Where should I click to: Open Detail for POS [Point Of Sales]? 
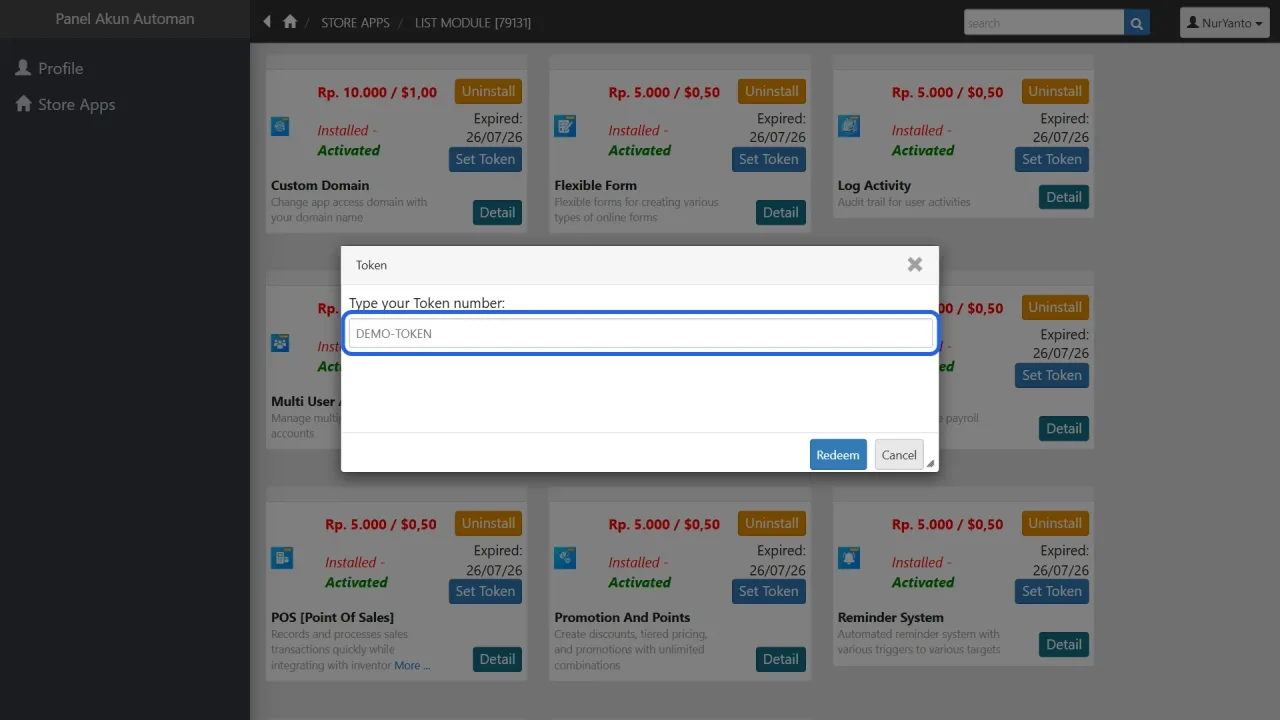coord(497,659)
